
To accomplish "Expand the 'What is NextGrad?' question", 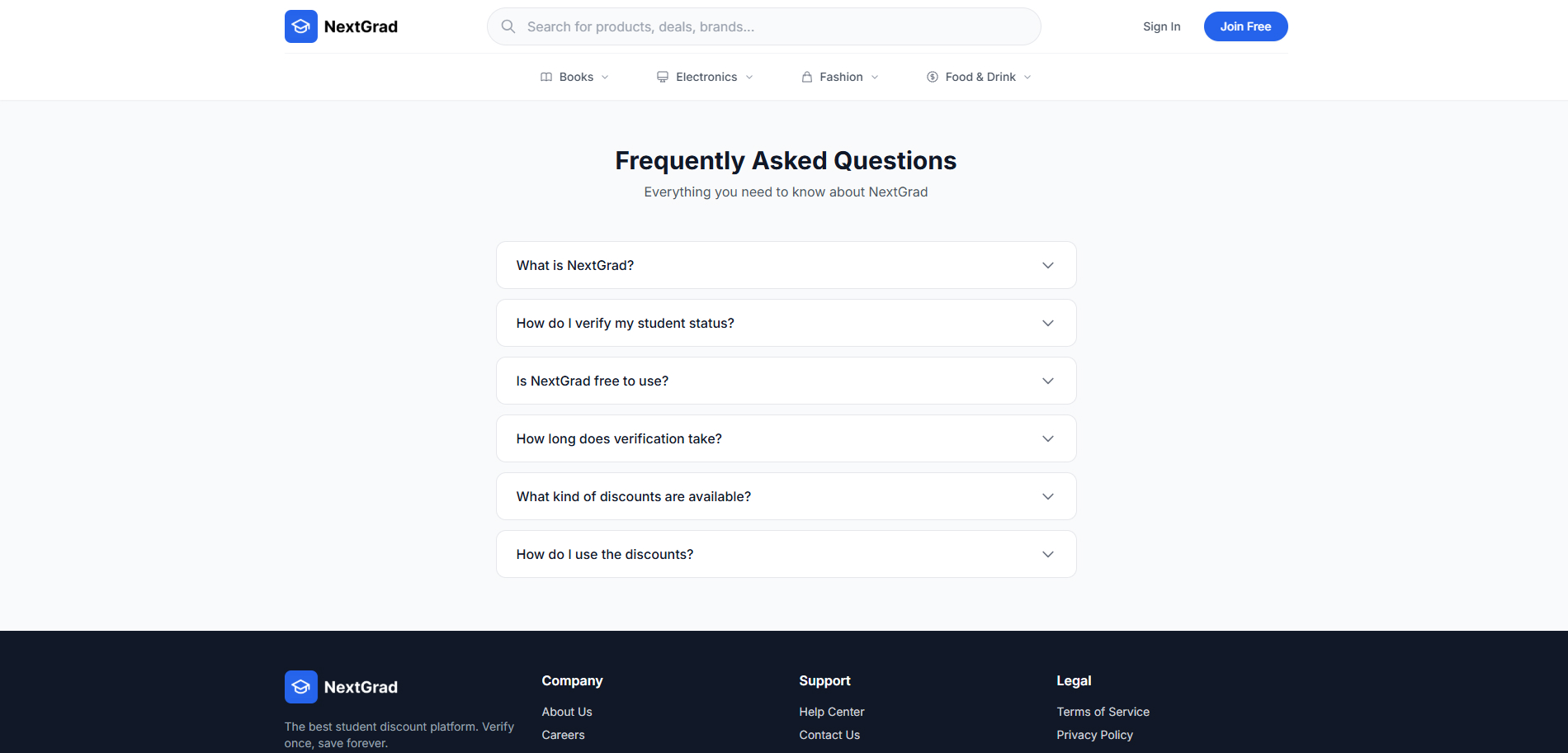I will (785, 265).
